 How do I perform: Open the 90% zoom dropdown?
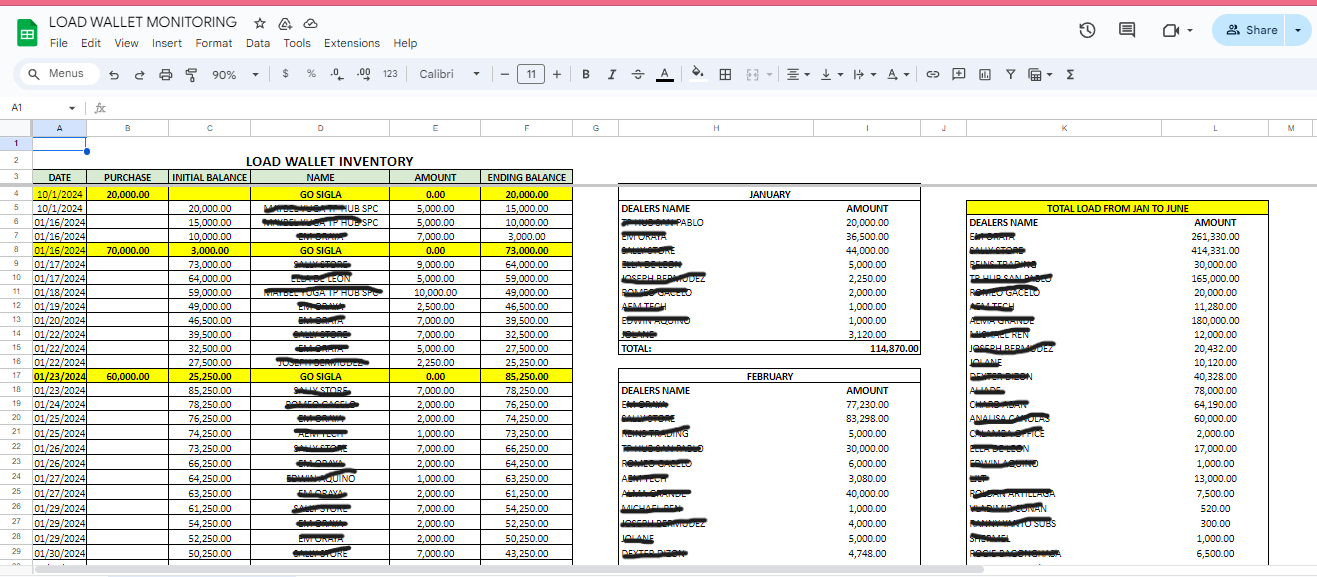click(236, 74)
